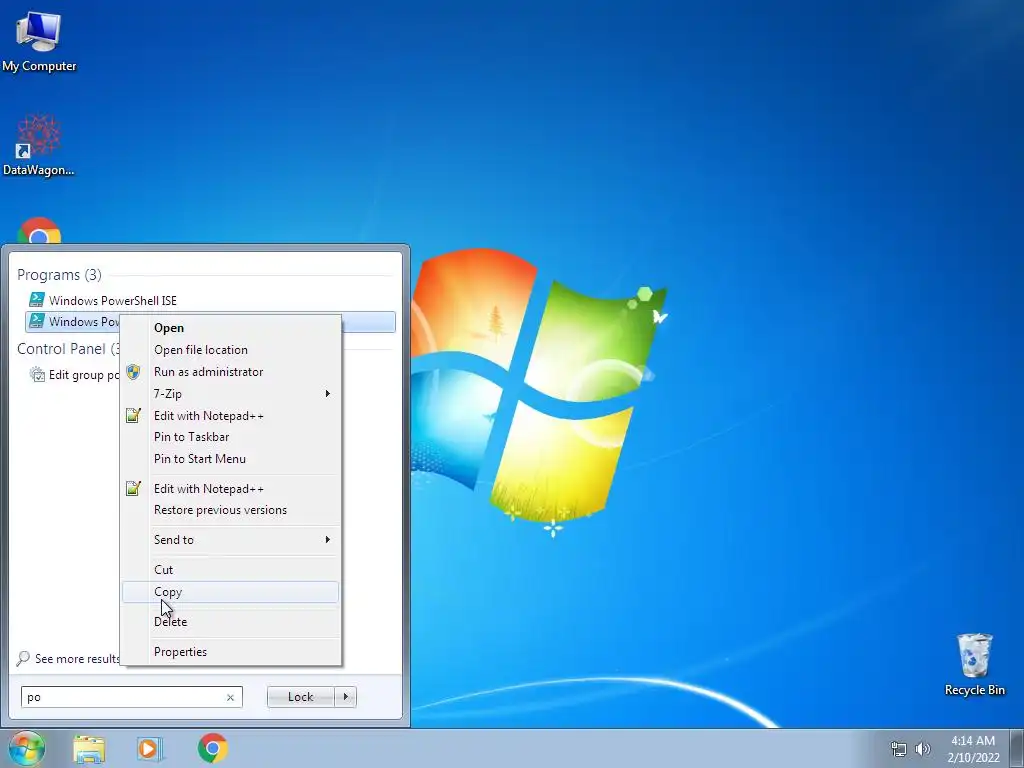Open Google Chrome from the taskbar
The height and width of the screenshot is (768, 1024).
(x=213, y=748)
